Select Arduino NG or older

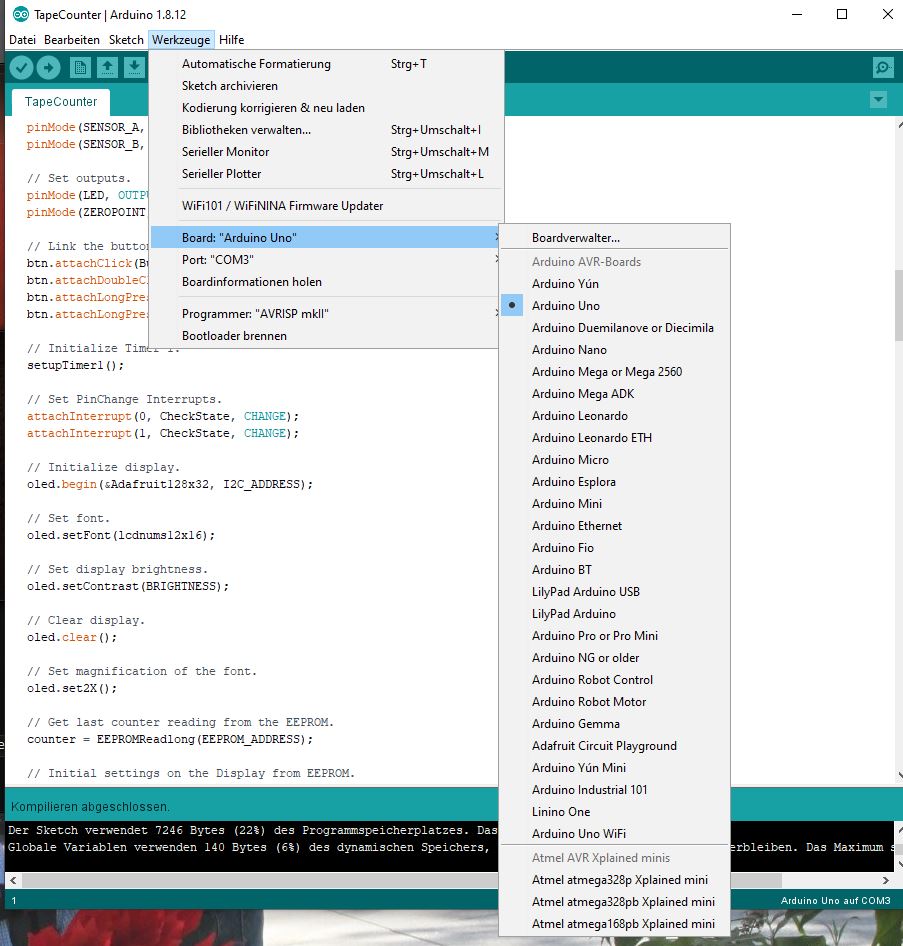point(615,658)
